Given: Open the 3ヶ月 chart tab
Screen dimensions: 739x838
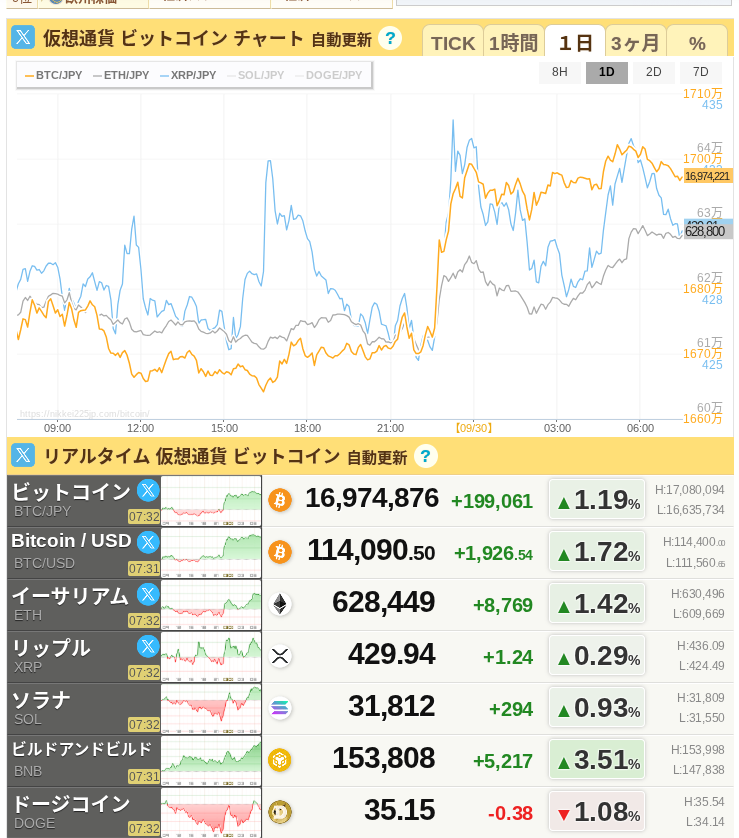Looking at the screenshot, I should [x=635, y=43].
